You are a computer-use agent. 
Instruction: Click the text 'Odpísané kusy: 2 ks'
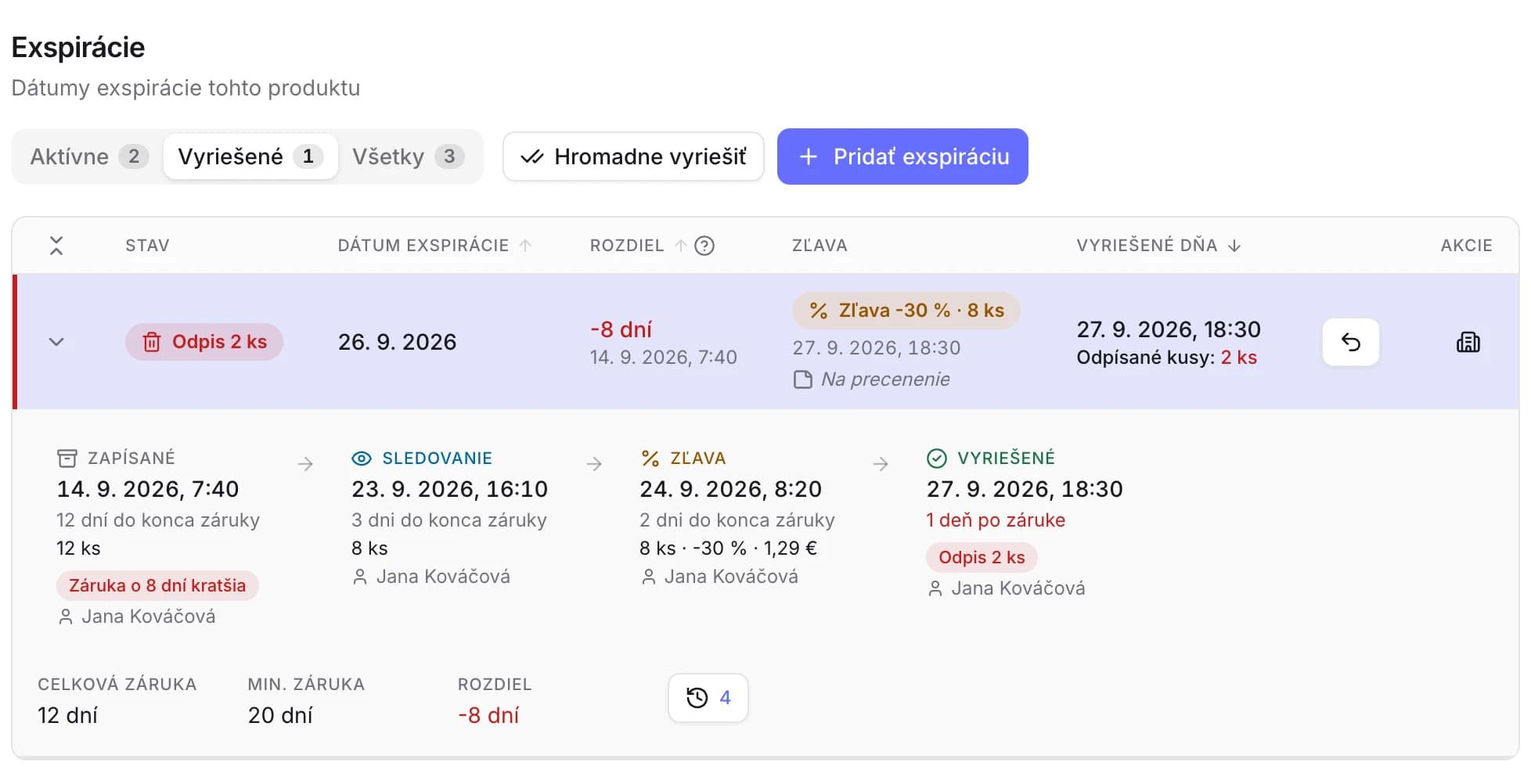[x=1166, y=358]
